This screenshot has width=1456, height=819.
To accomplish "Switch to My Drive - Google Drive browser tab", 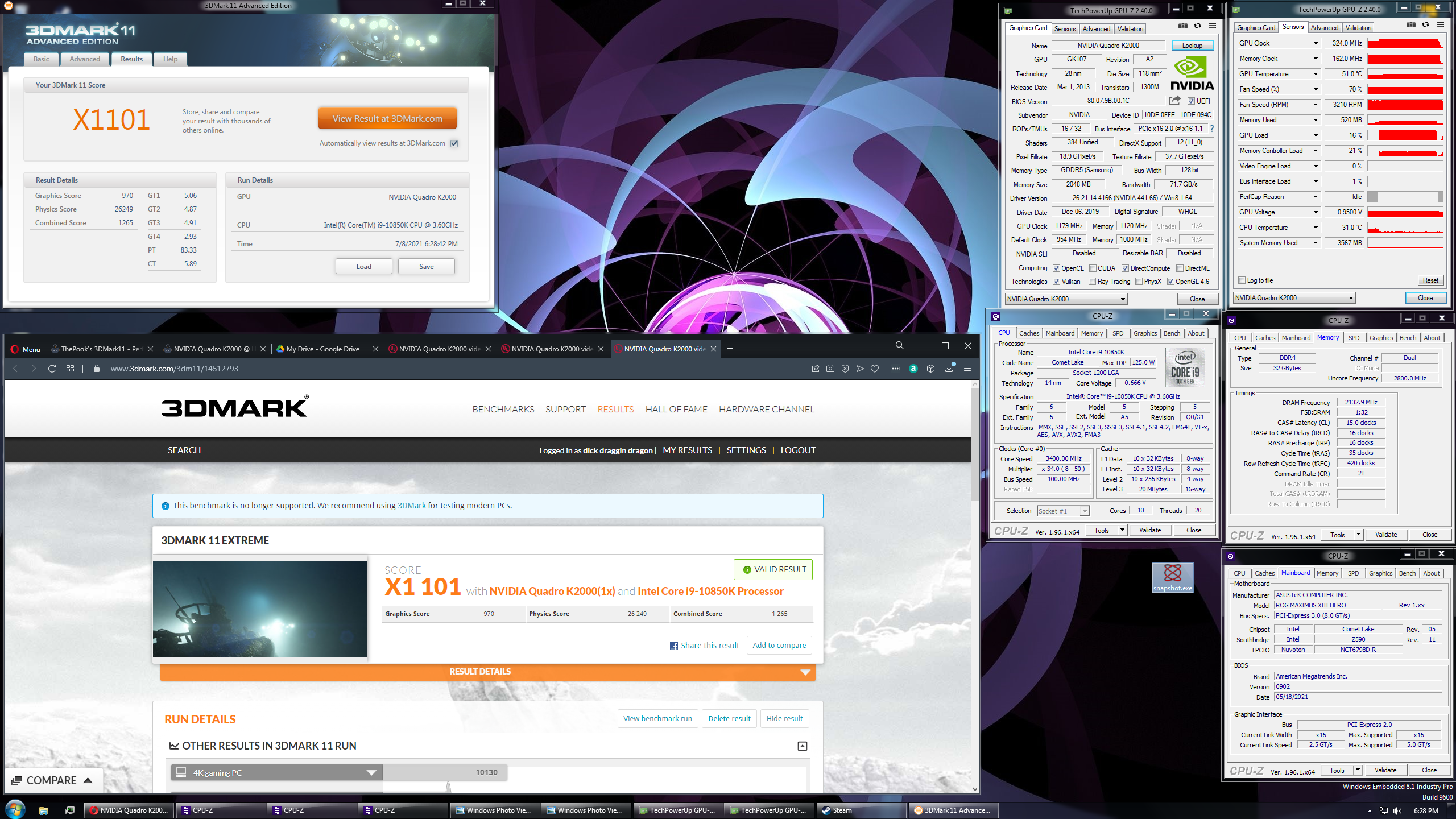I will 328,349.
